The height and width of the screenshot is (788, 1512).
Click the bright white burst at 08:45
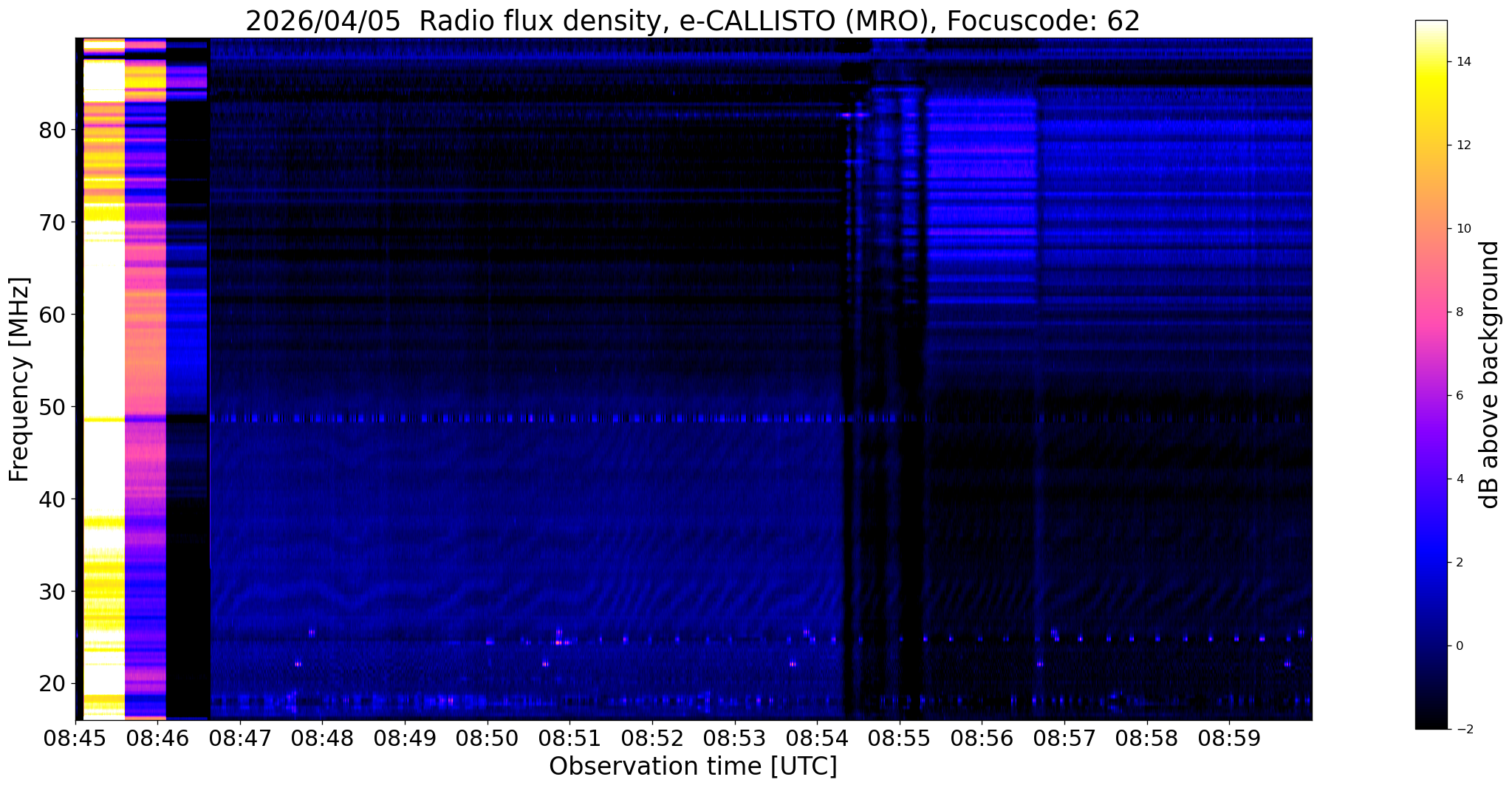[103, 378]
